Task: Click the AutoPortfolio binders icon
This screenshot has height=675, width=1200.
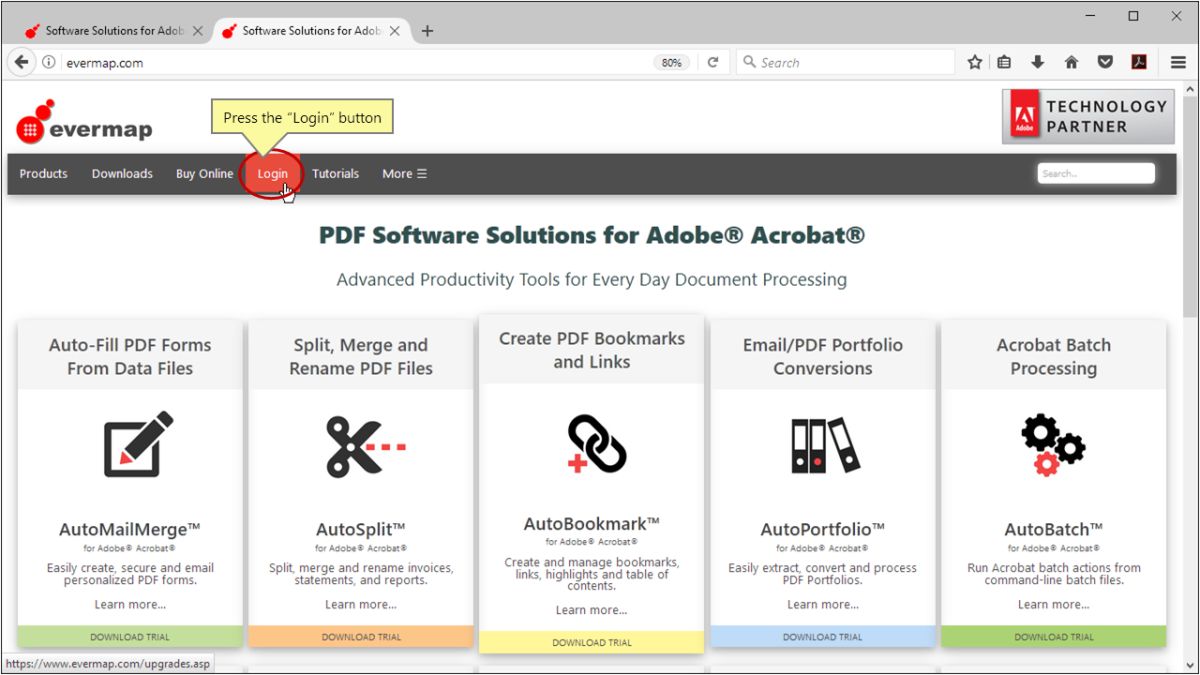Action: click(x=825, y=445)
